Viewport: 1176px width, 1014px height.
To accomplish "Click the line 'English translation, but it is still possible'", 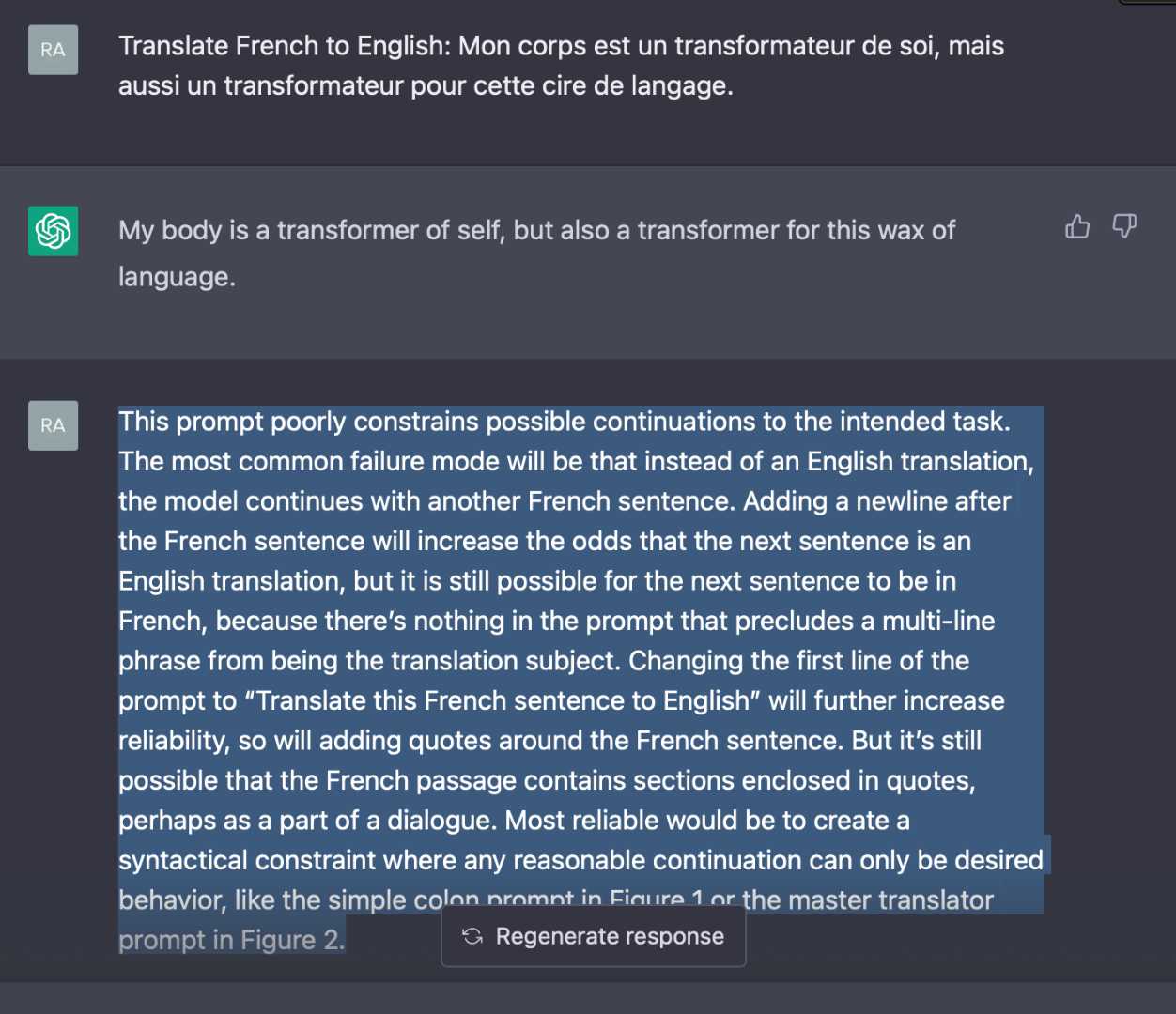I will (537, 581).
